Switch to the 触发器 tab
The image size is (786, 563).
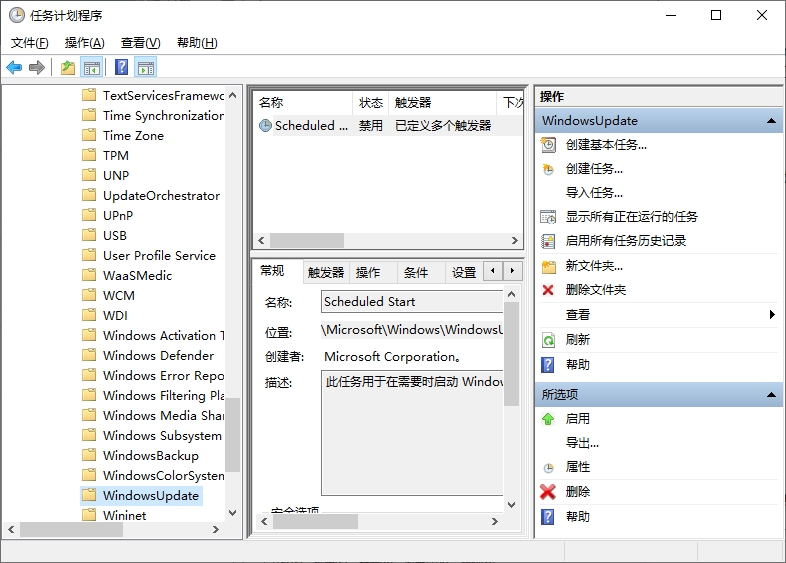326,272
